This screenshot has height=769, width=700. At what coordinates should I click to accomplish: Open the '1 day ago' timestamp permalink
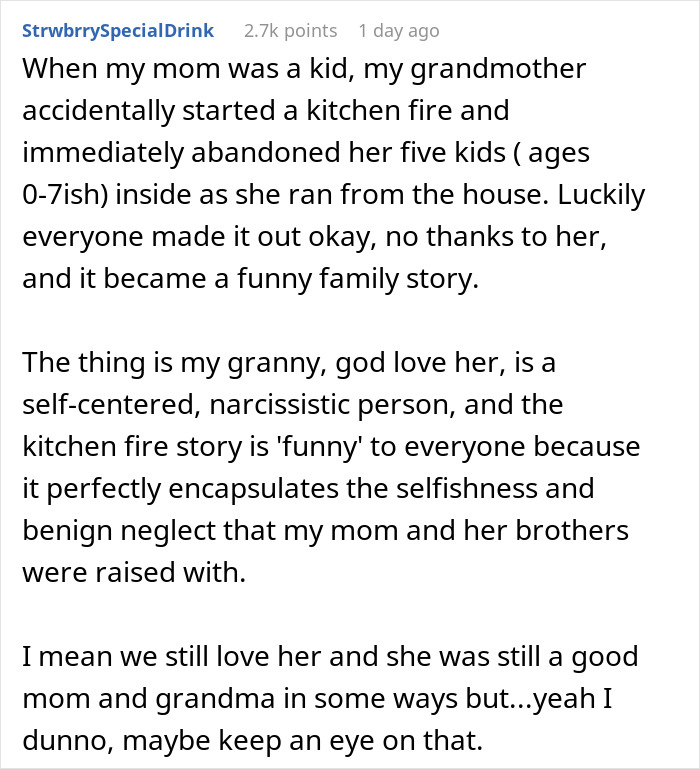(x=399, y=31)
